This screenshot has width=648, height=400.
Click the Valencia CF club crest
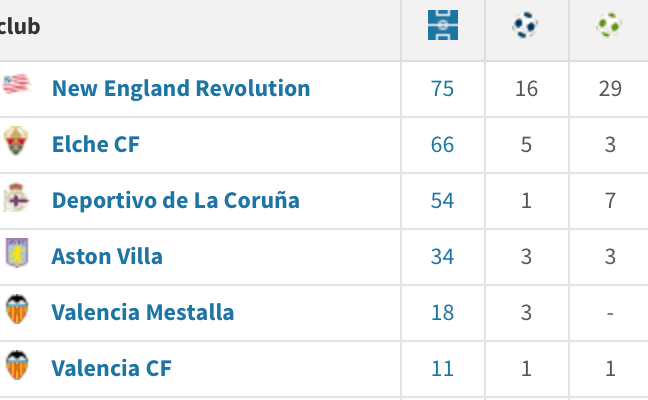point(16,368)
